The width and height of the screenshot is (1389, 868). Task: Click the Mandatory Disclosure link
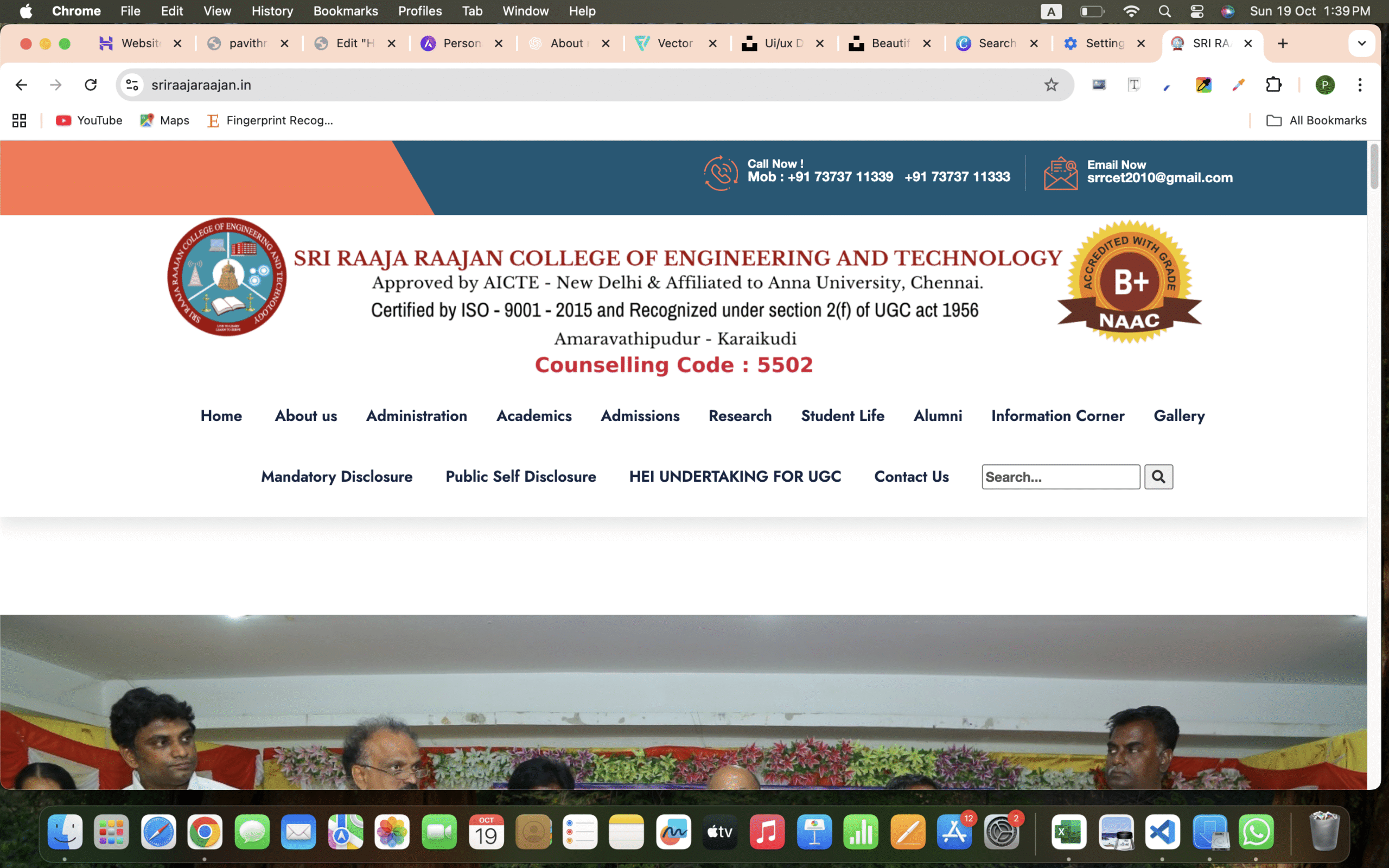pos(336,476)
